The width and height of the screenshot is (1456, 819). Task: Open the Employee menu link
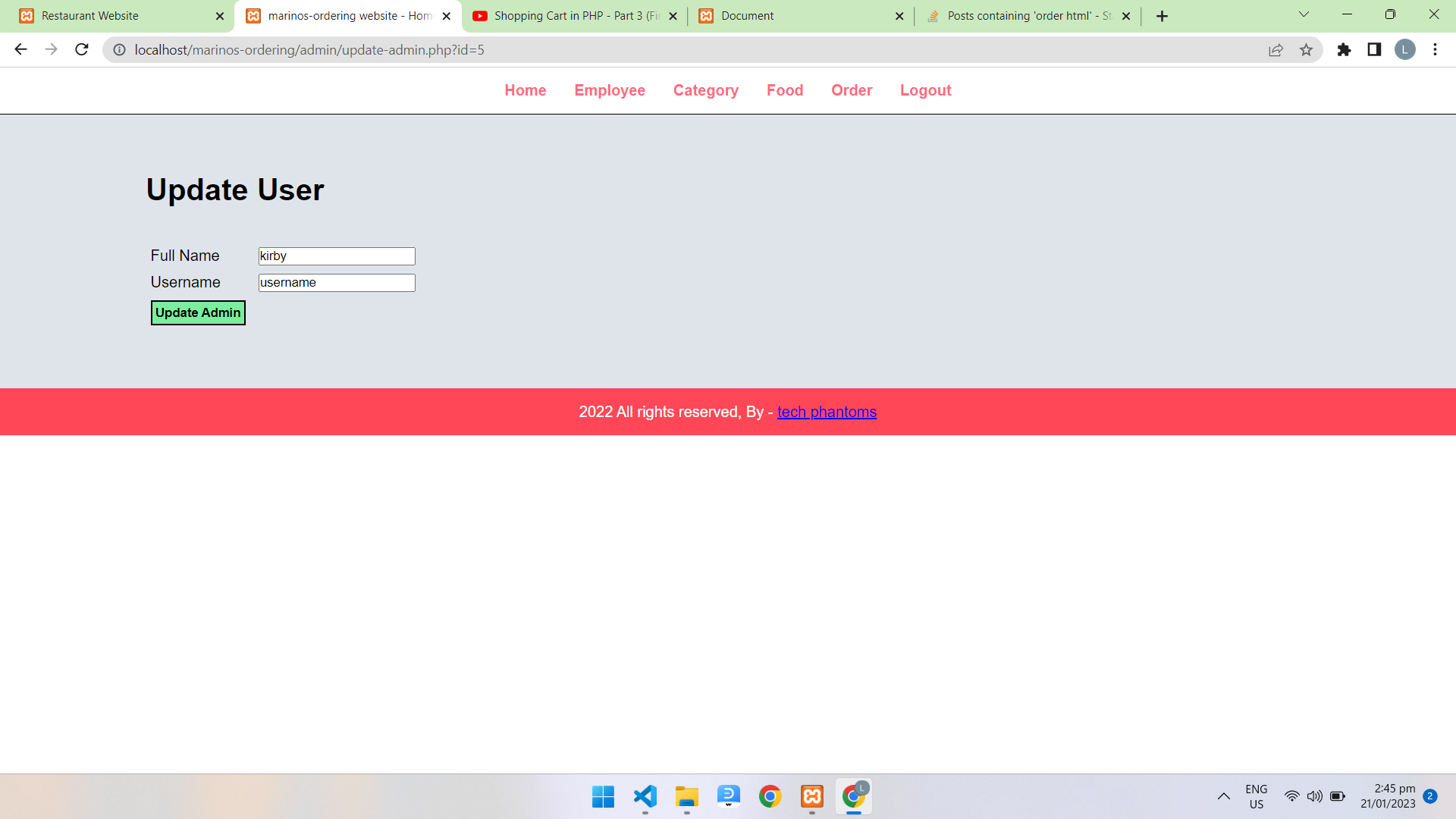point(609,90)
